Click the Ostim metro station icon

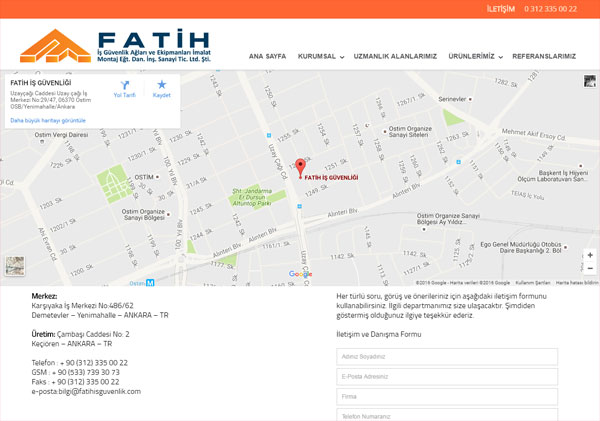click(150, 283)
